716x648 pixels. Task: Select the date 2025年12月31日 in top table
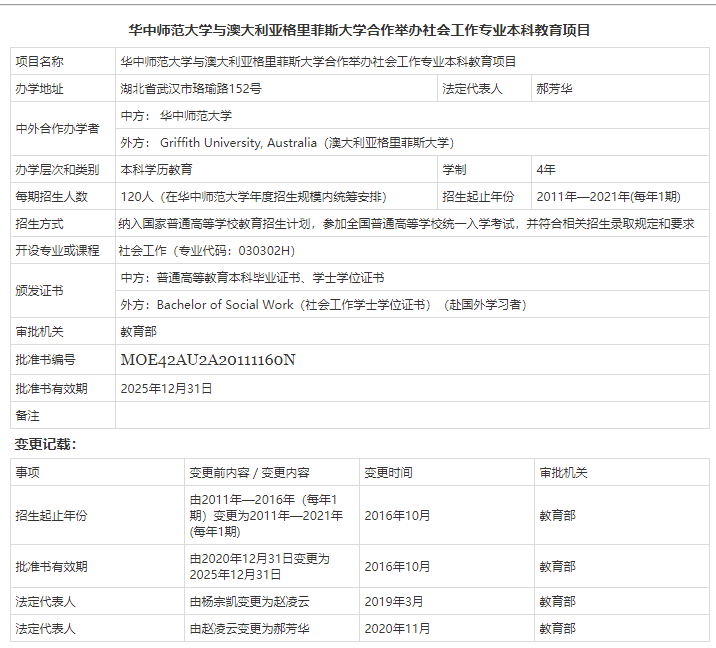pyautogui.click(x=166, y=389)
